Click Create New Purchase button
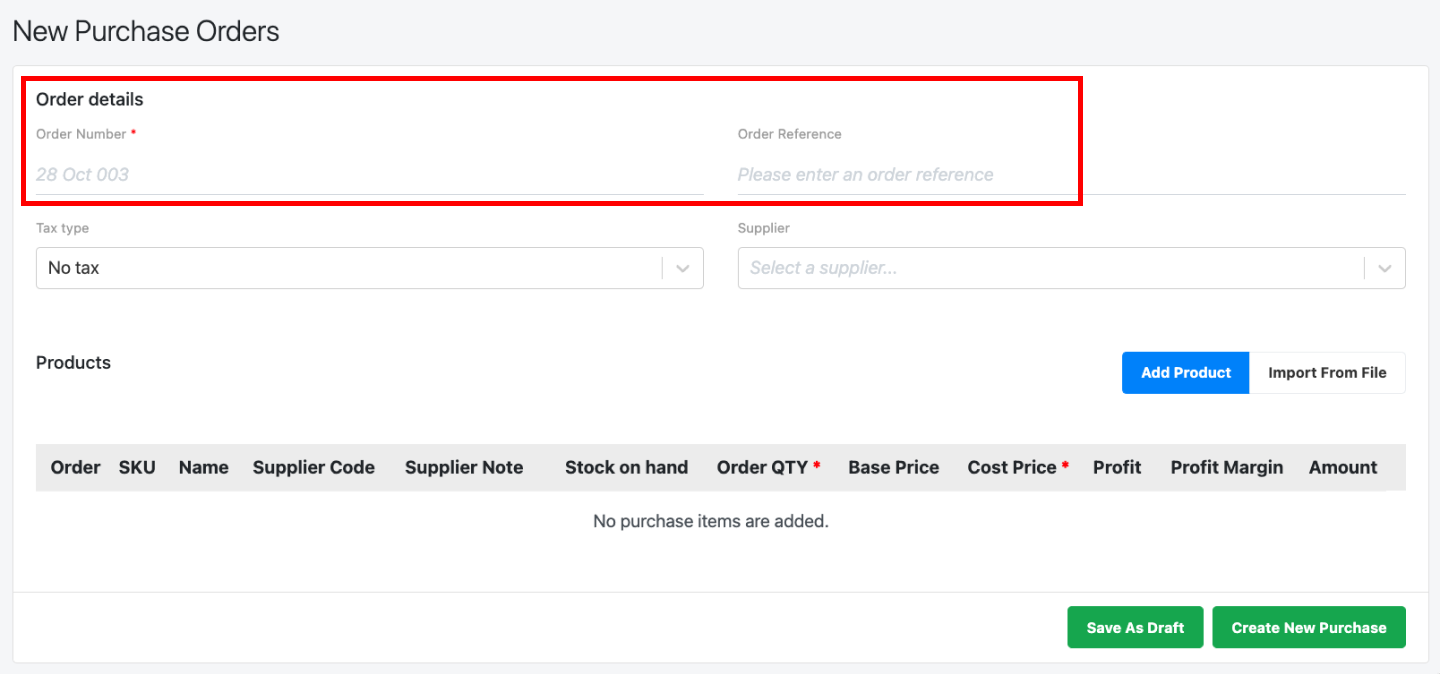This screenshot has height=674, width=1440. point(1309,627)
